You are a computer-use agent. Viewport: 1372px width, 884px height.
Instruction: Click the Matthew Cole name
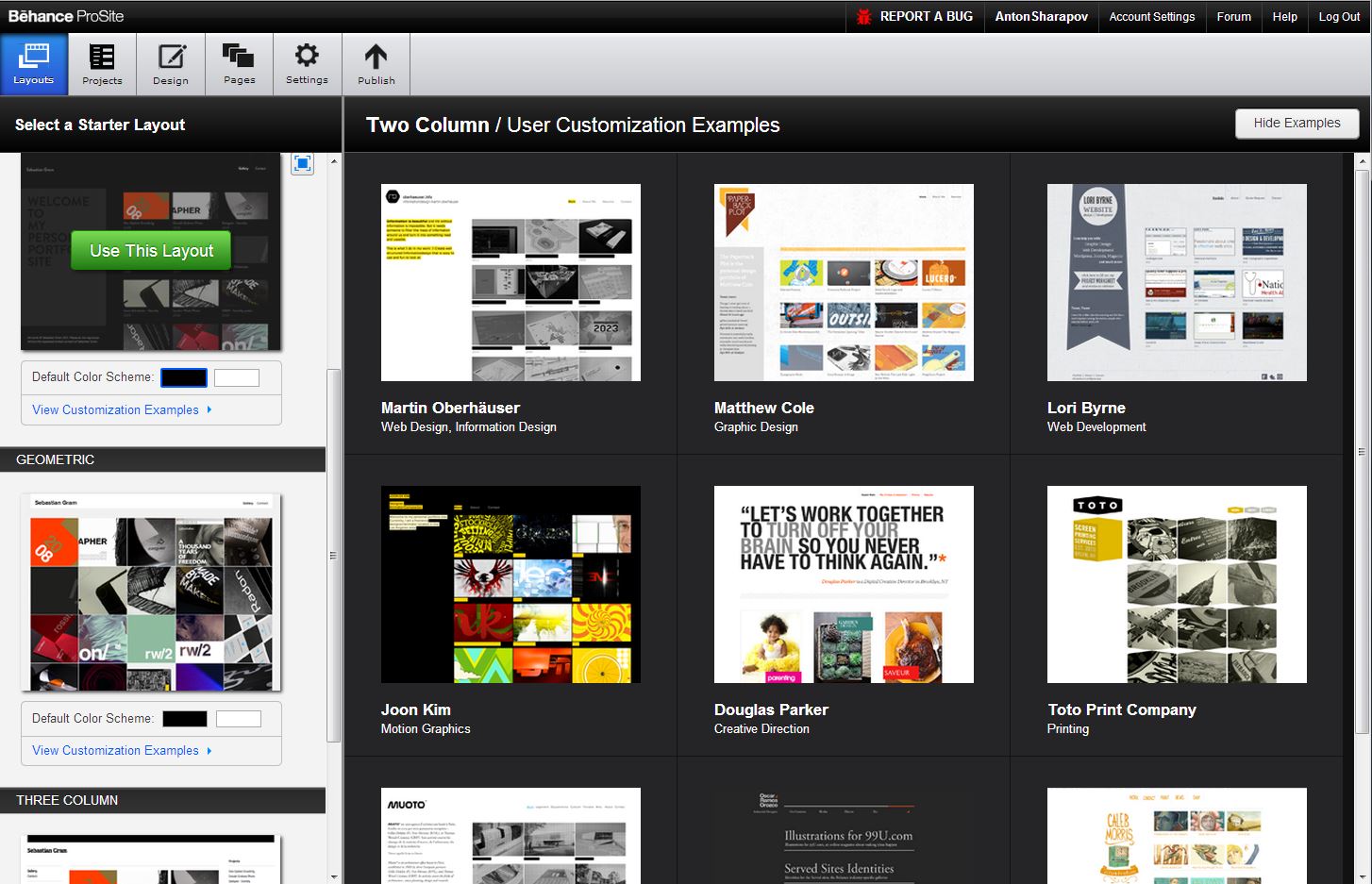point(763,408)
